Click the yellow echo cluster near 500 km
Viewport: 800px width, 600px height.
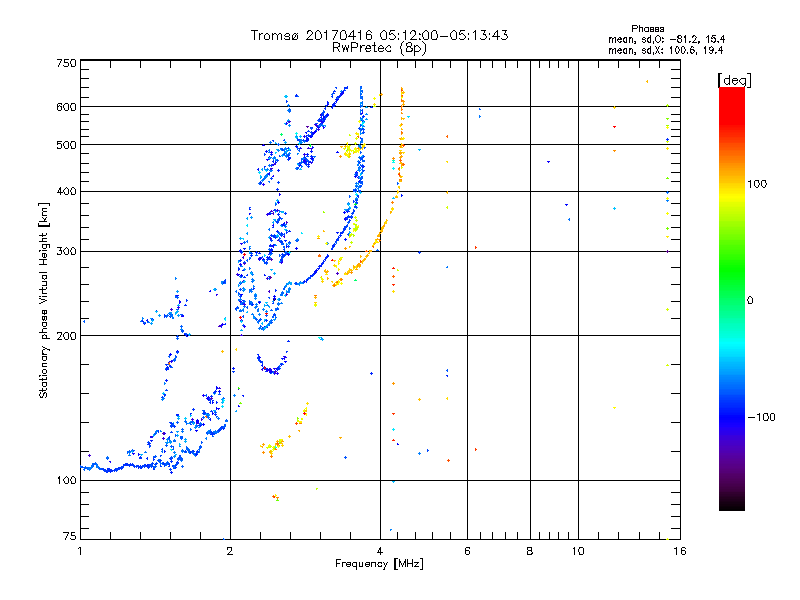[x=349, y=150]
